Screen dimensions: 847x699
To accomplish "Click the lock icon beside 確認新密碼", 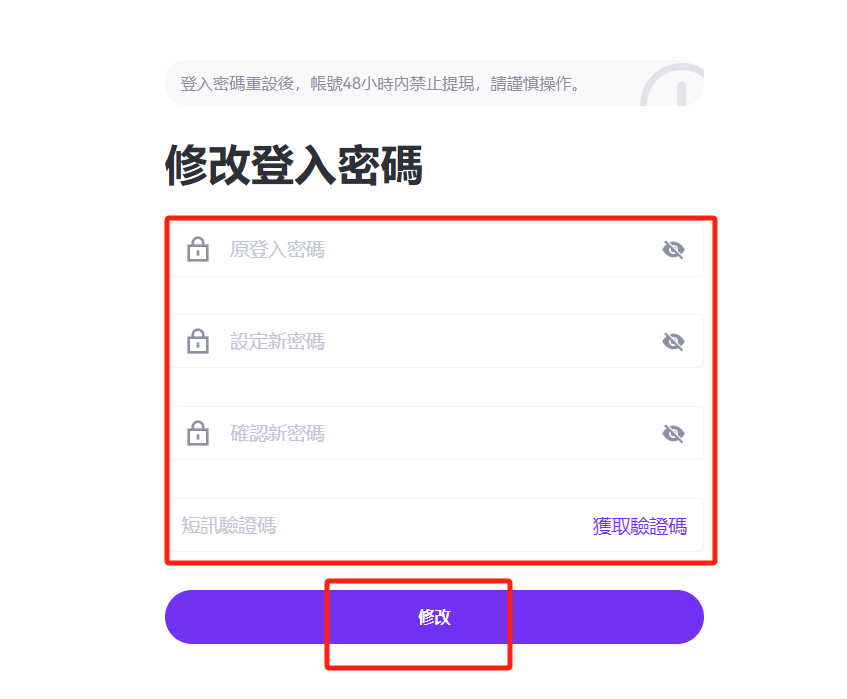I will pyautogui.click(x=198, y=433).
